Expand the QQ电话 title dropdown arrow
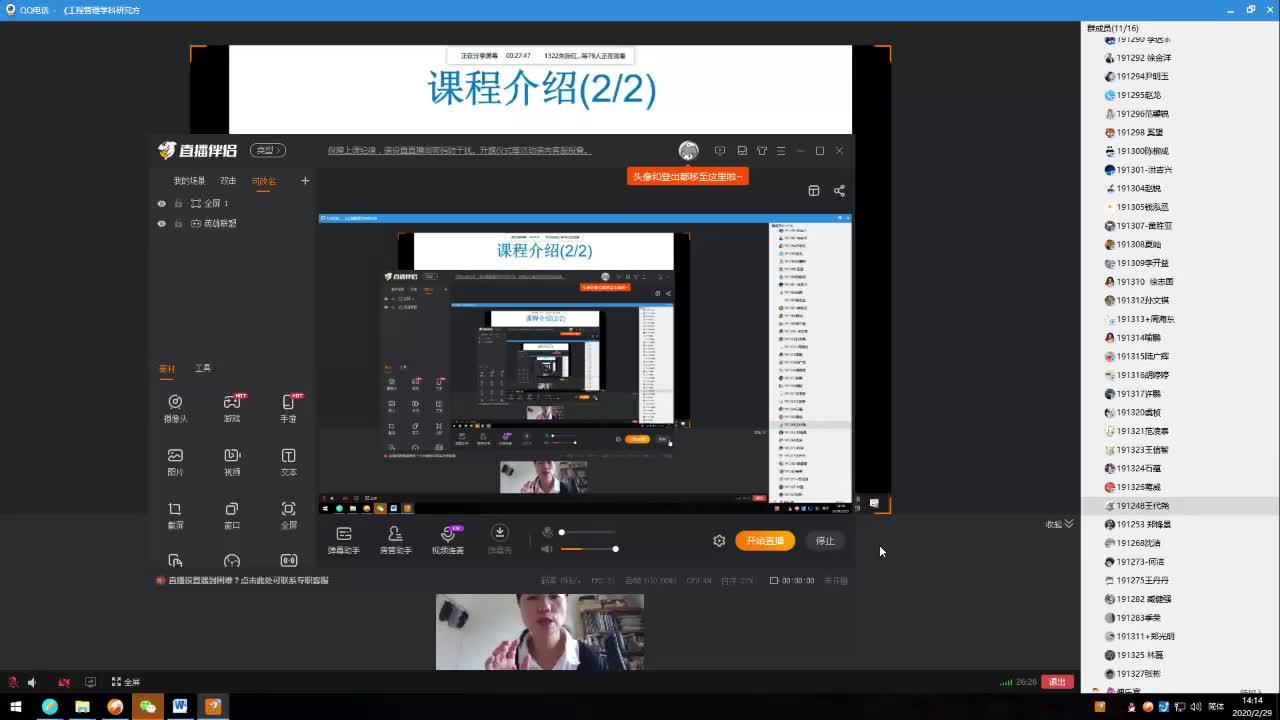Screen dimensions: 1280x720 [x=55, y=11]
